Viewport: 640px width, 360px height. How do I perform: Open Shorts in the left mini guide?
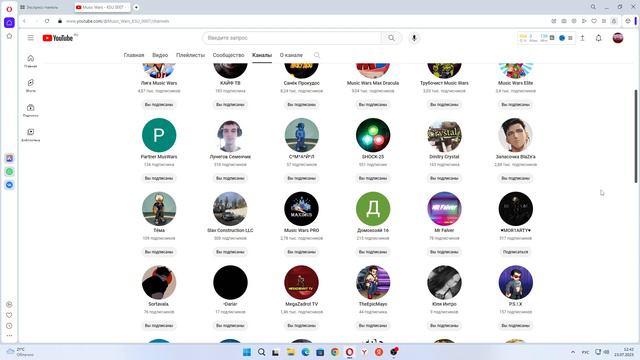tap(31, 85)
